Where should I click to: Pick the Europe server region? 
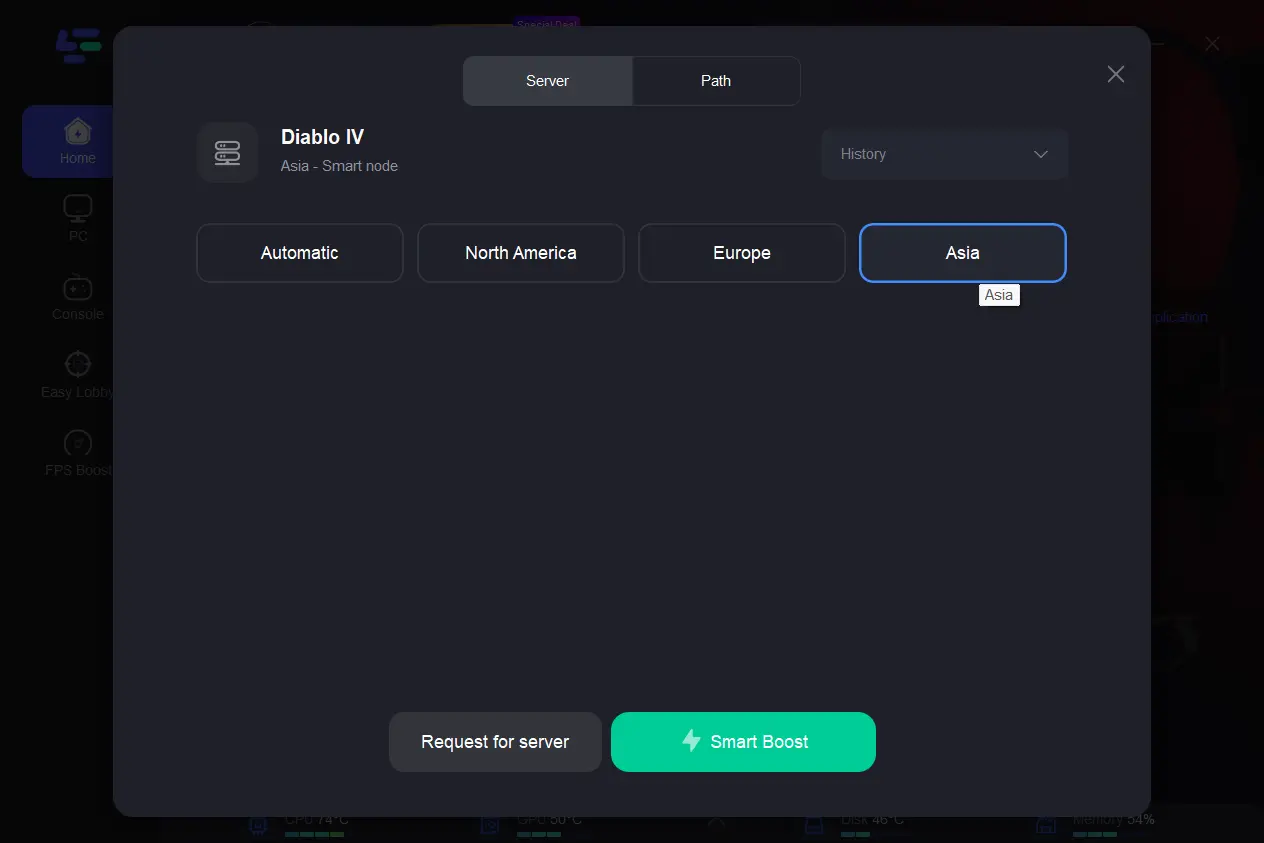[x=742, y=253]
